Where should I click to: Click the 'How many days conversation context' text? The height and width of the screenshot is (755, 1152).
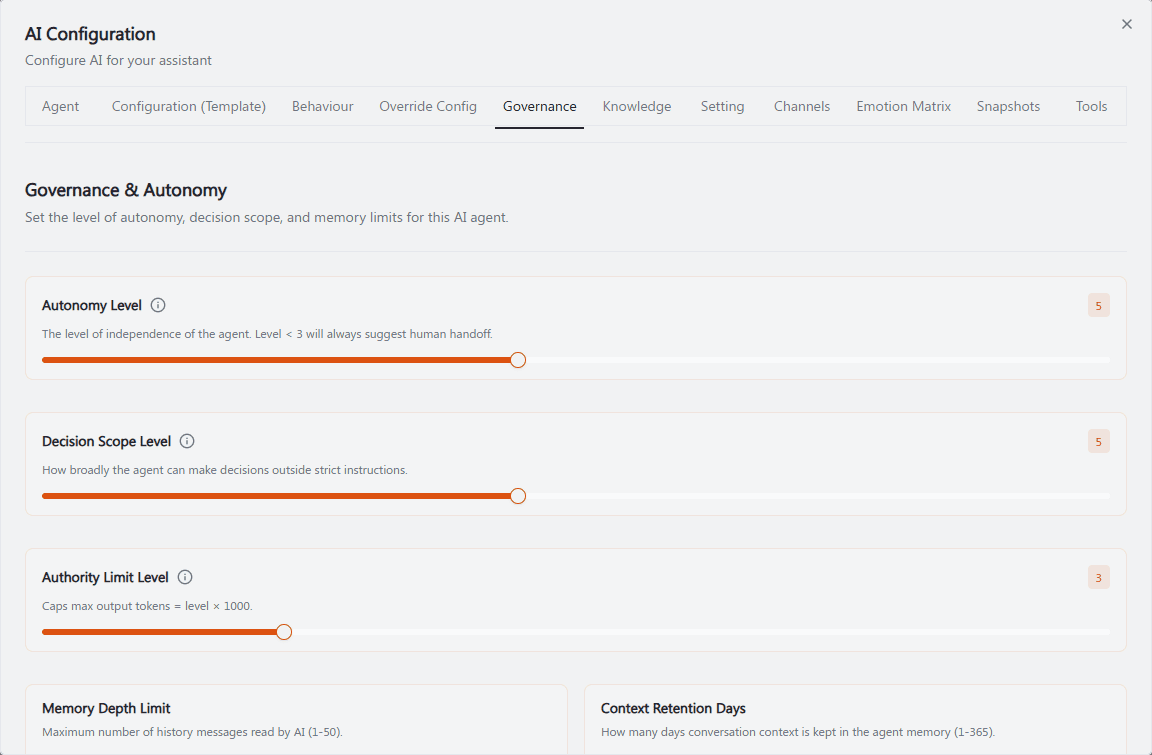(x=798, y=732)
